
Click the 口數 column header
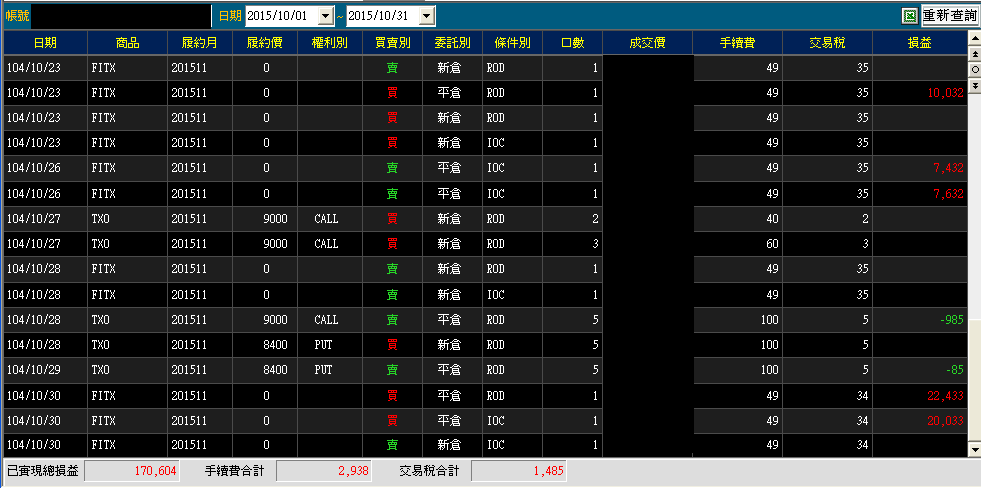(572, 43)
